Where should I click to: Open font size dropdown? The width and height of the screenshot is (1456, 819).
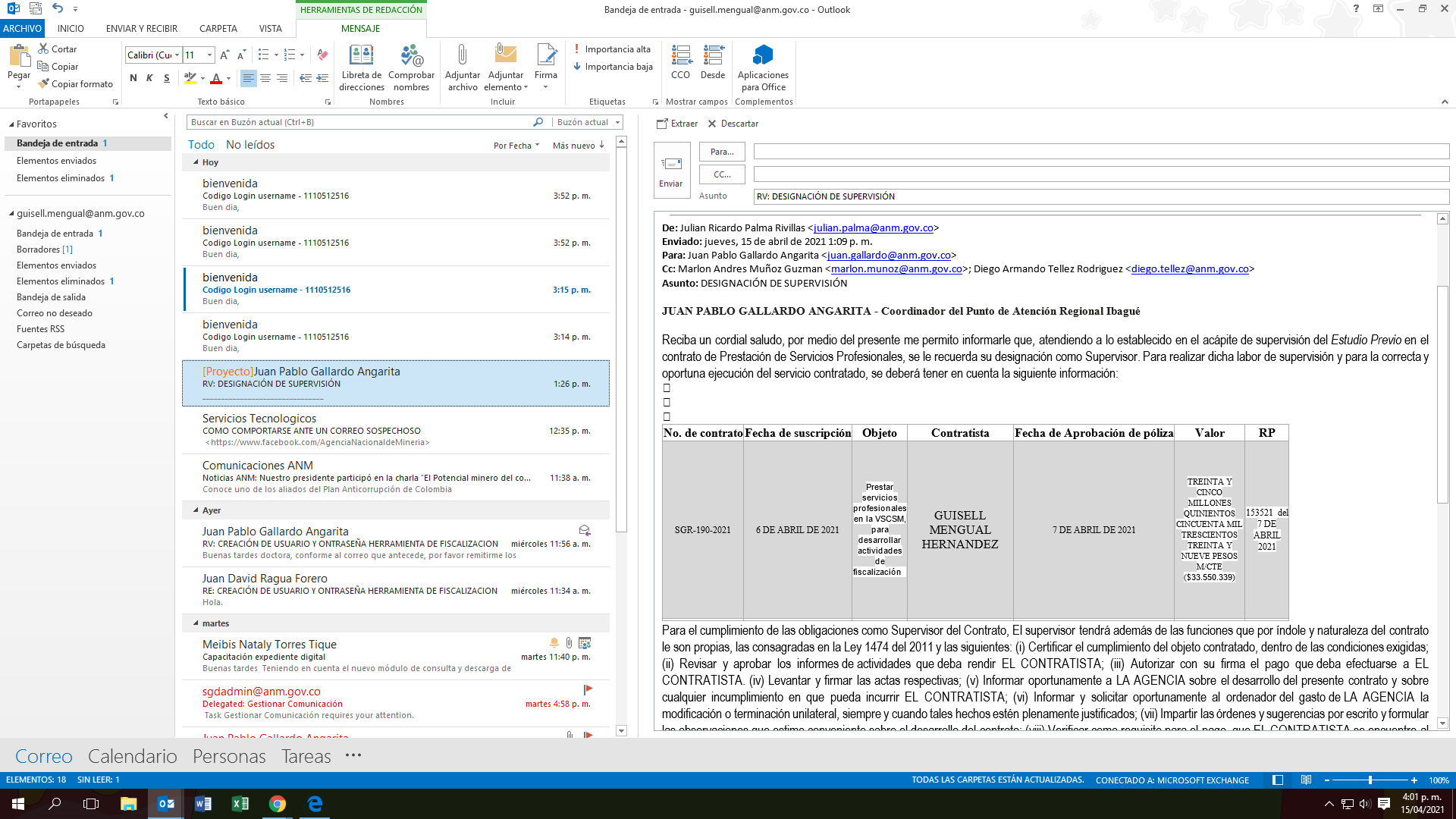(x=210, y=55)
